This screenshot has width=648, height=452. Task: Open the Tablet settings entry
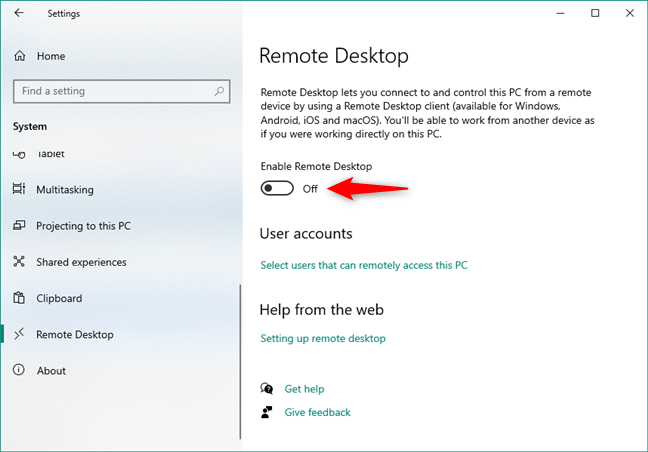[51, 154]
